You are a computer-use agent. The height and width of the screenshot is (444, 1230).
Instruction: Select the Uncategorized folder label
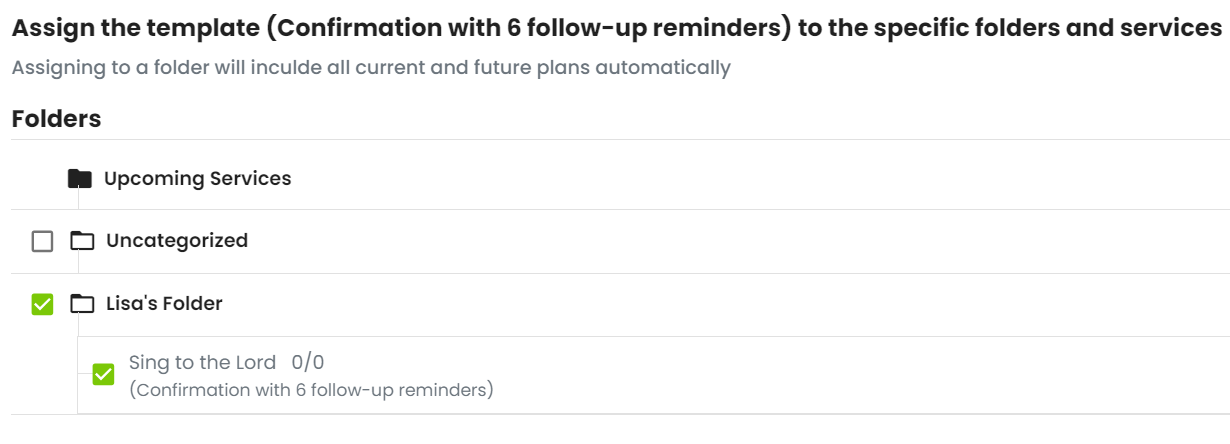(177, 241)
